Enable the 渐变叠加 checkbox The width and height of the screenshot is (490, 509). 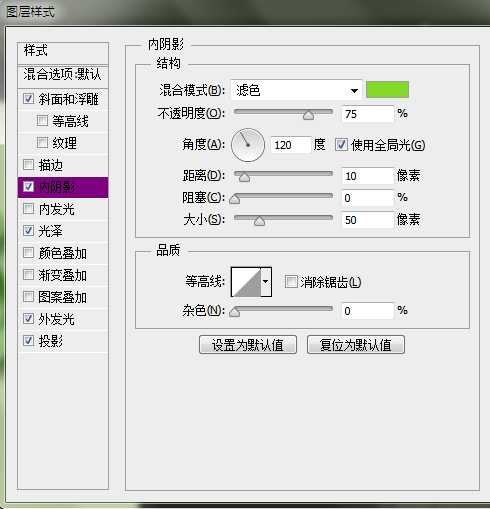(x=28, y=275)
